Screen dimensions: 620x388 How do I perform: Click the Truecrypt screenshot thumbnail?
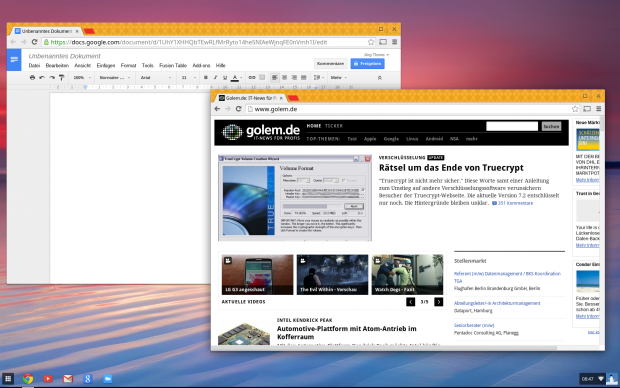(295, 198)
